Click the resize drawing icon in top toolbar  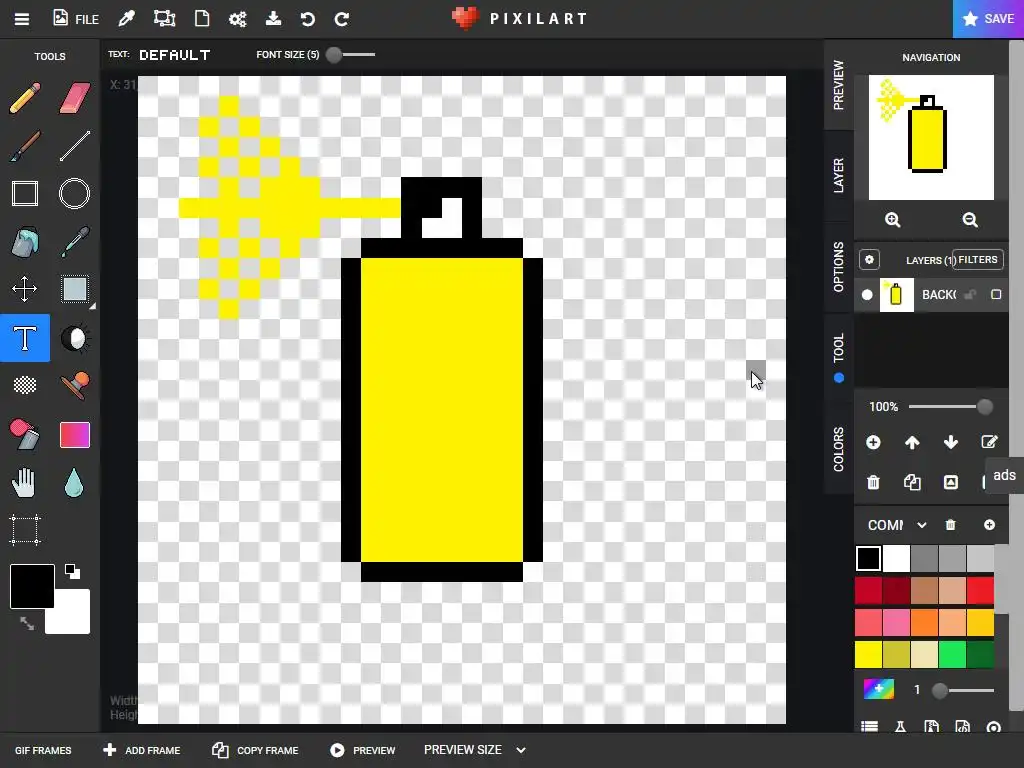tap(165, 18)
